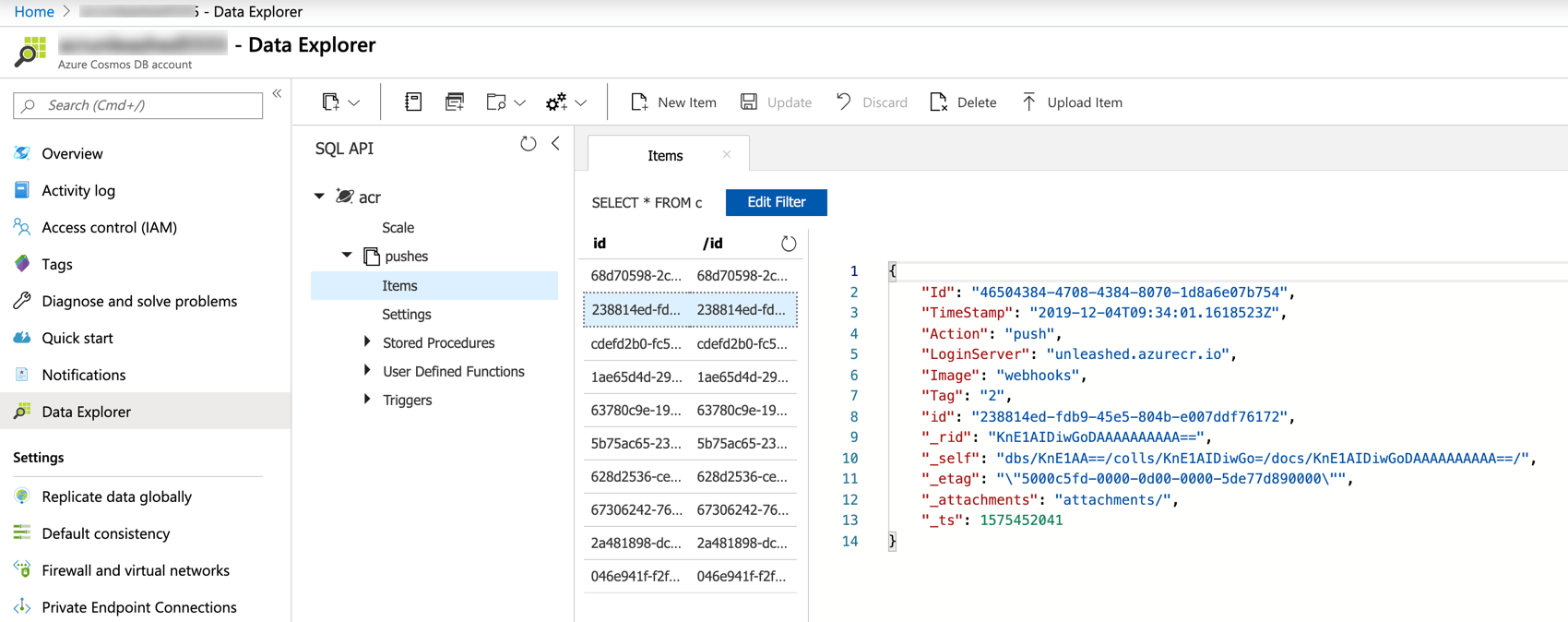Screen dimensions: 1568x622
Task: Click the wrench Diagnose icon
Action: click(22, 301)
